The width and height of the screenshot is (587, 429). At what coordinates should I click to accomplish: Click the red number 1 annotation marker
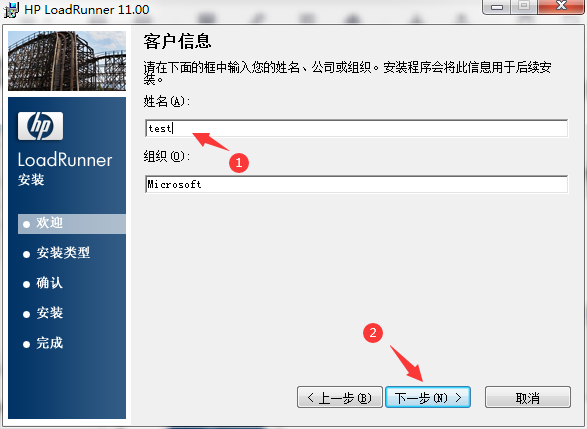(239, 162)
